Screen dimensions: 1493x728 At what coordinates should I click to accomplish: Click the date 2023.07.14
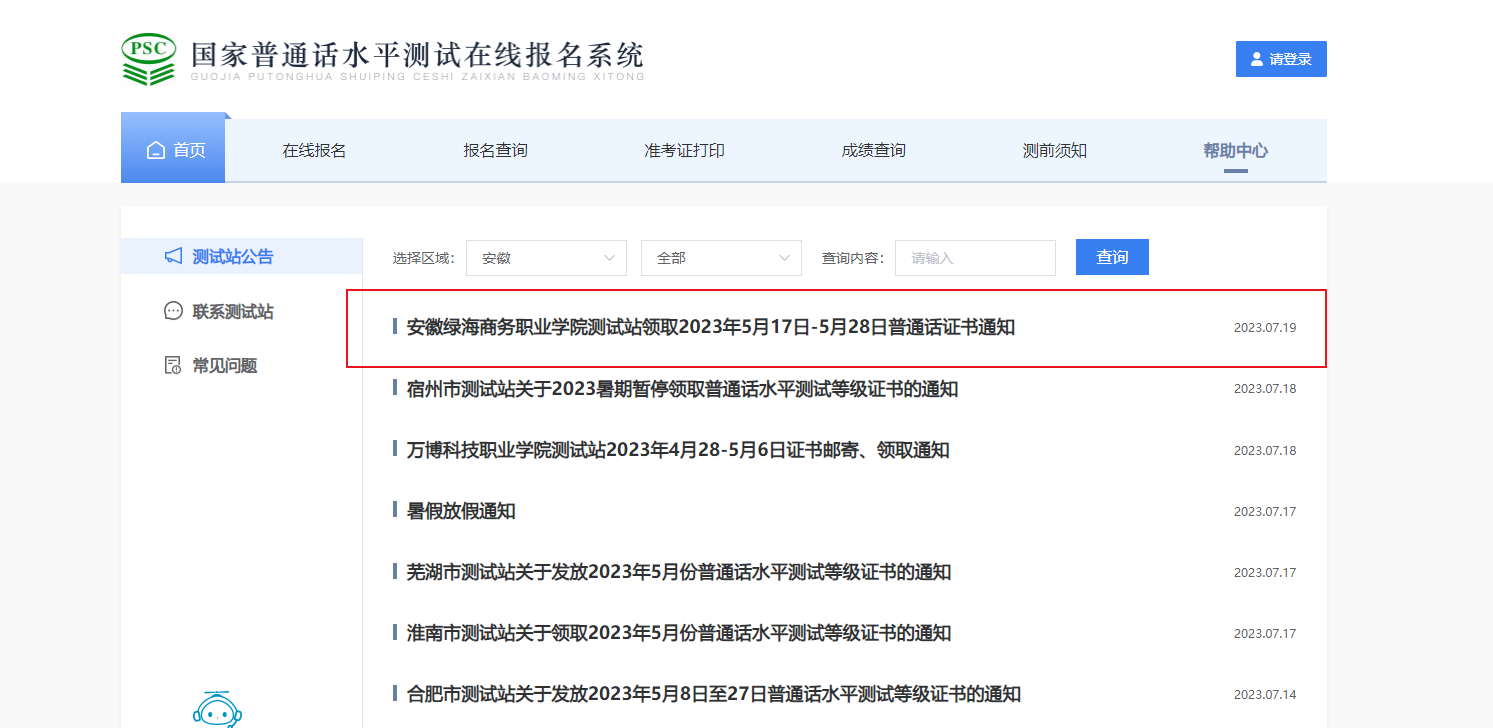click(x=1265, y=694)
